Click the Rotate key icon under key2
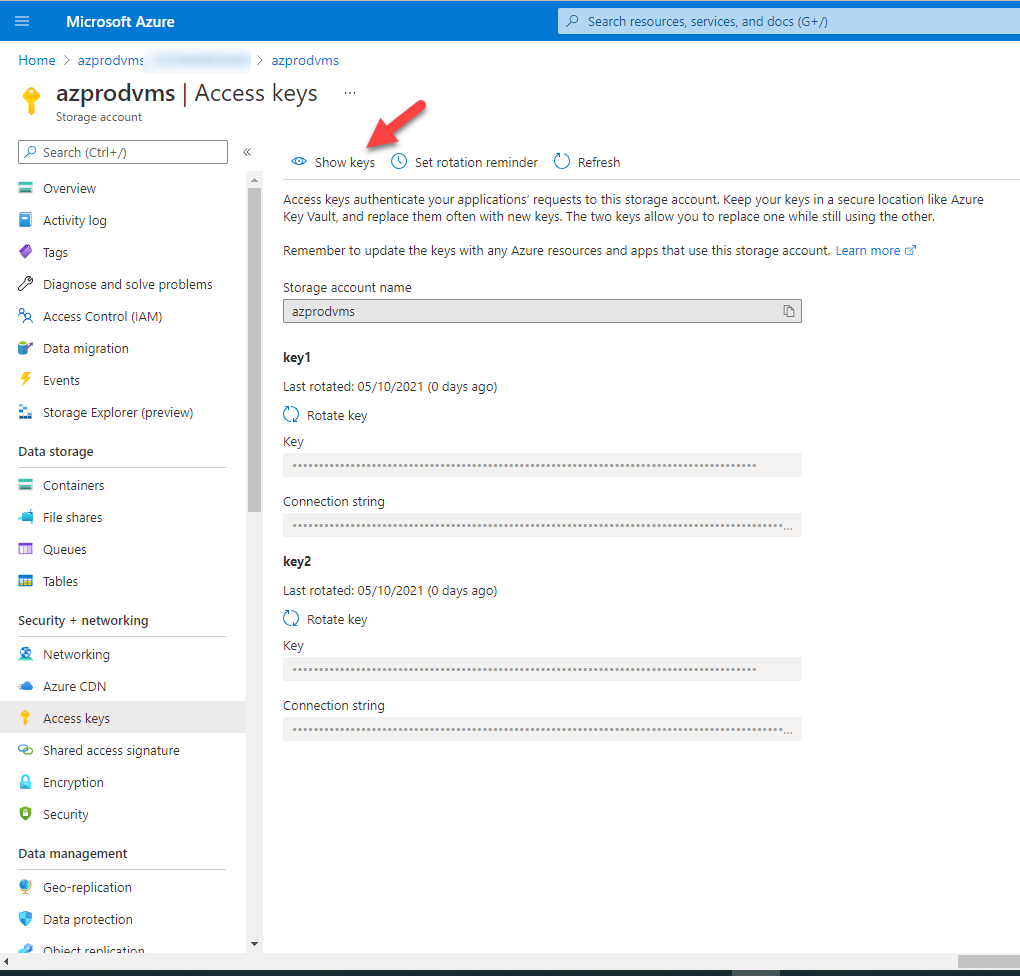The width and height of the screenshot is (1020, 976). 291,619
